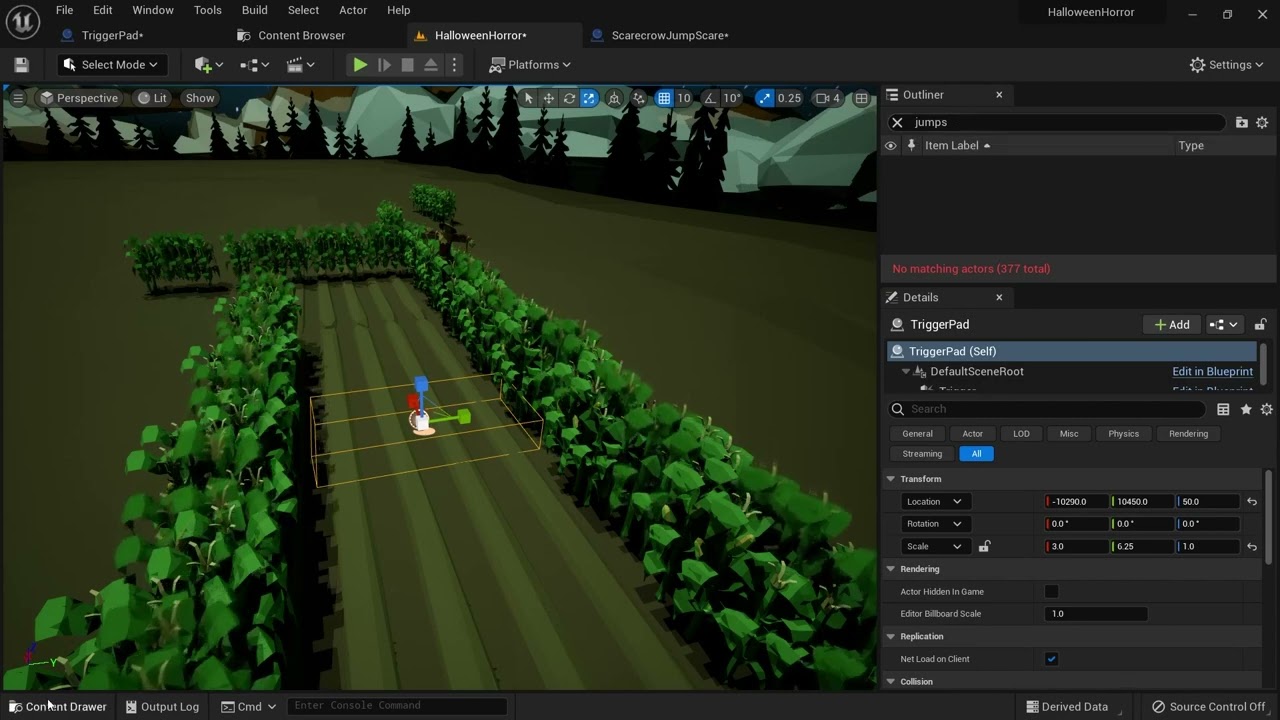This screenshot has width=1280, height=720.
Task: Click the Eject icon in the play toolbar
Action: (431, 65)
